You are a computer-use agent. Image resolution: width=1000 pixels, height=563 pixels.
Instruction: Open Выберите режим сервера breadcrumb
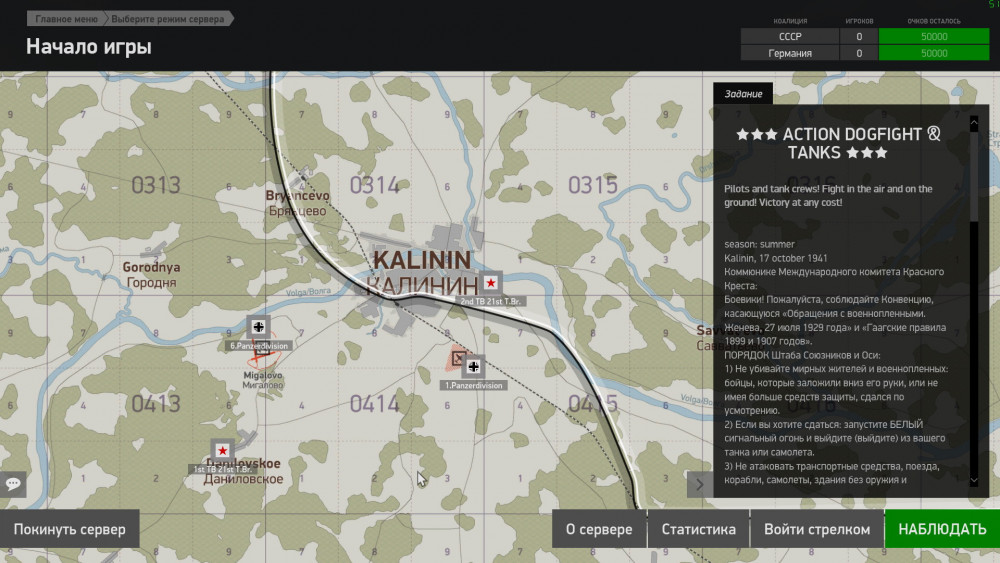[168, 19]
